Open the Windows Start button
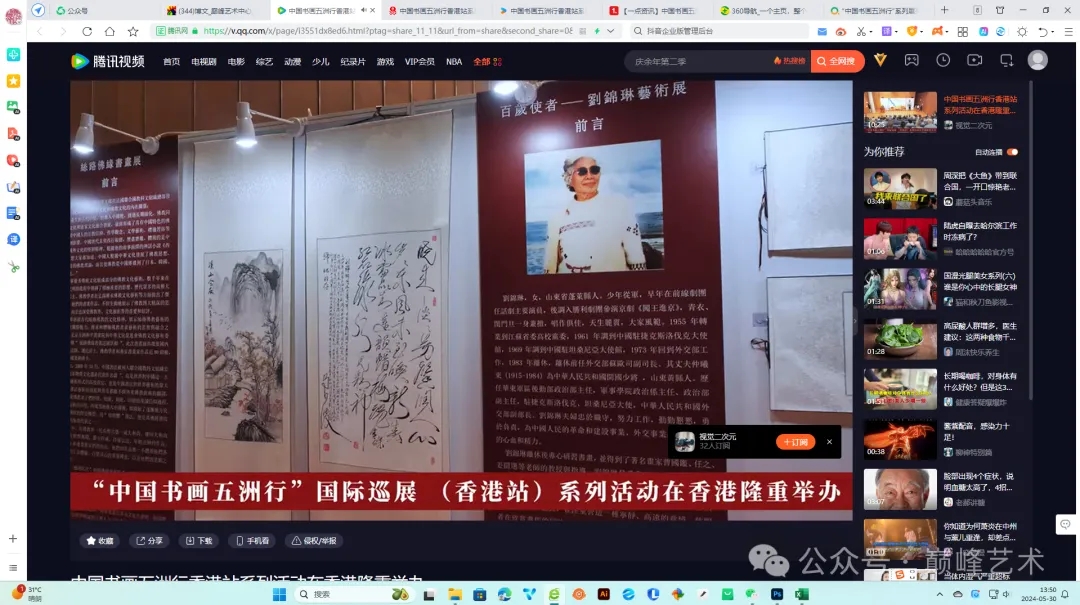This screenshot has width=1080, height=605. pos(279,594)
